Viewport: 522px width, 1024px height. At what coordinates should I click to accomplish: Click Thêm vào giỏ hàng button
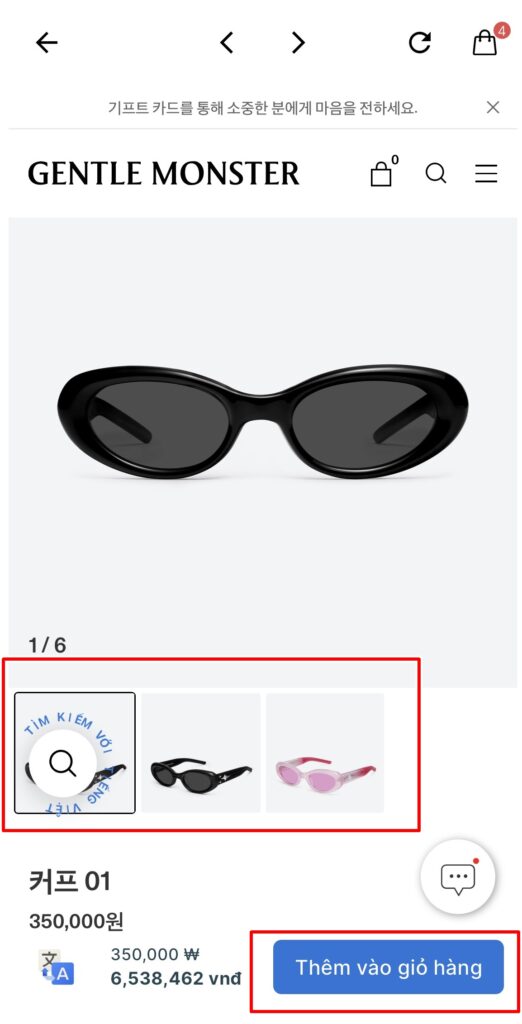pos(388,967)
